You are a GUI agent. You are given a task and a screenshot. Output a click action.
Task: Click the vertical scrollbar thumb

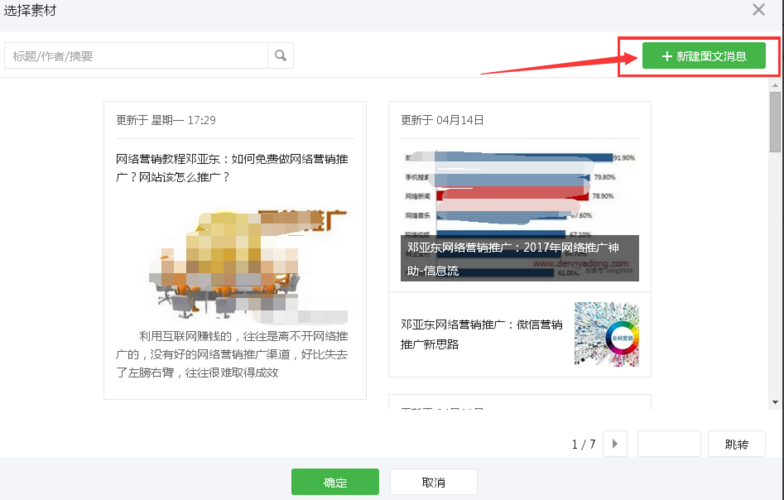[x=775, y=122]
